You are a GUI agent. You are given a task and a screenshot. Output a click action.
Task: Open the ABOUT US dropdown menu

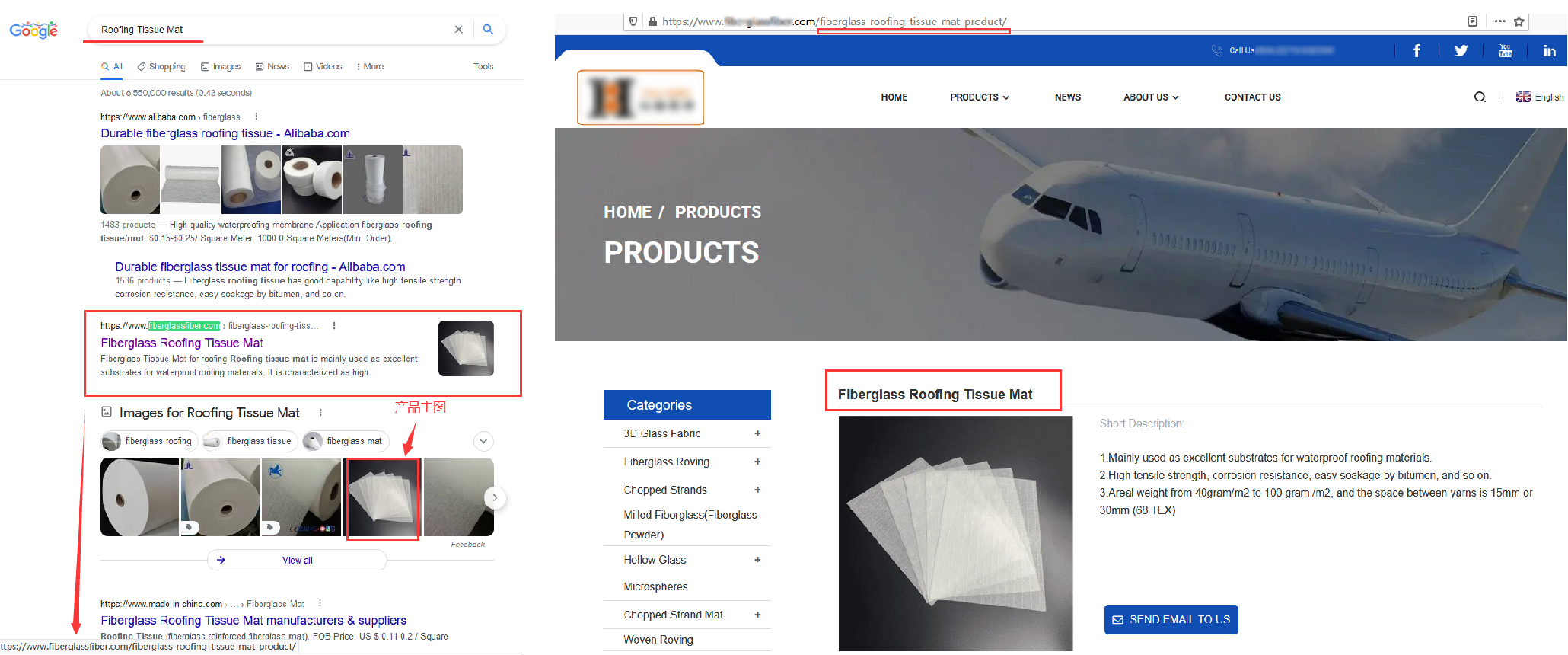pyautogui.click(x=1151, y=97)
